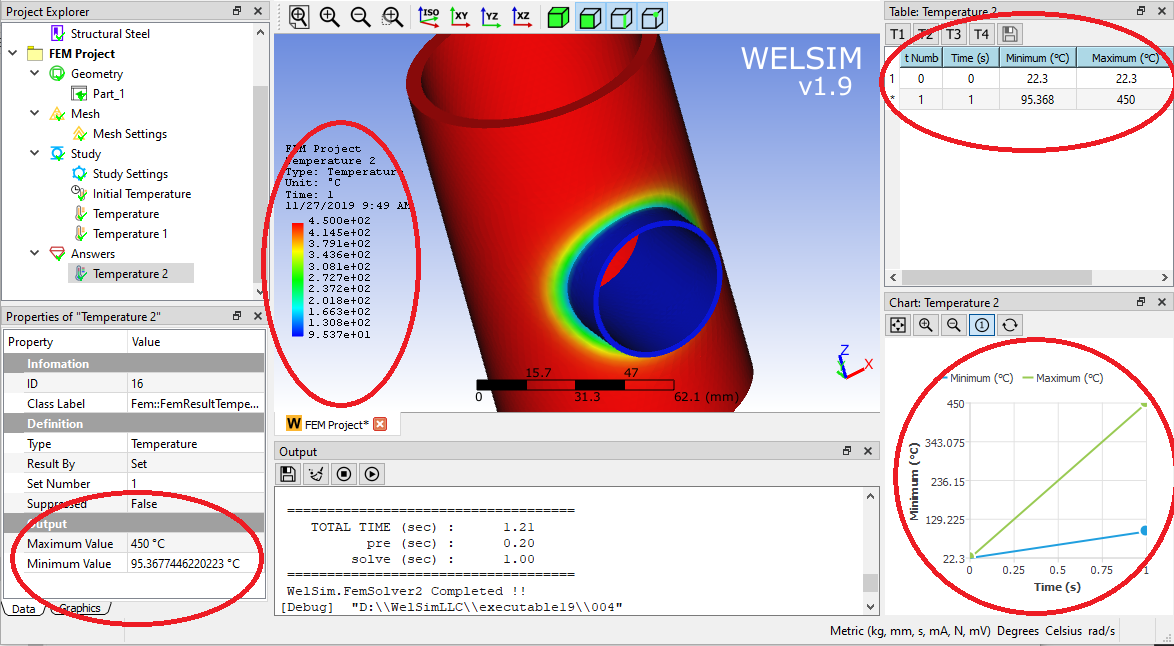1174x646 pixels.
Task: Click the T1 button in Table panel
Action: [x=898, y=34]
